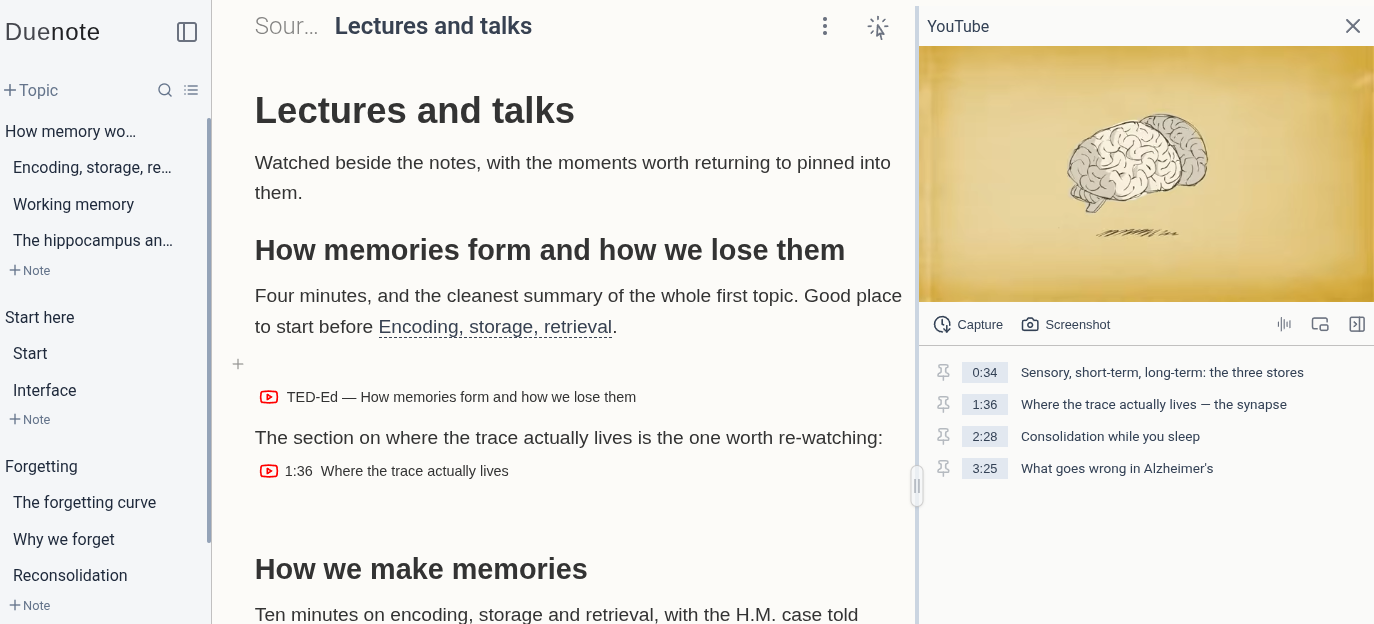Play the brain video thumbnail
This screenshot has width=1374, height=624.
[x=1146, y=174]
